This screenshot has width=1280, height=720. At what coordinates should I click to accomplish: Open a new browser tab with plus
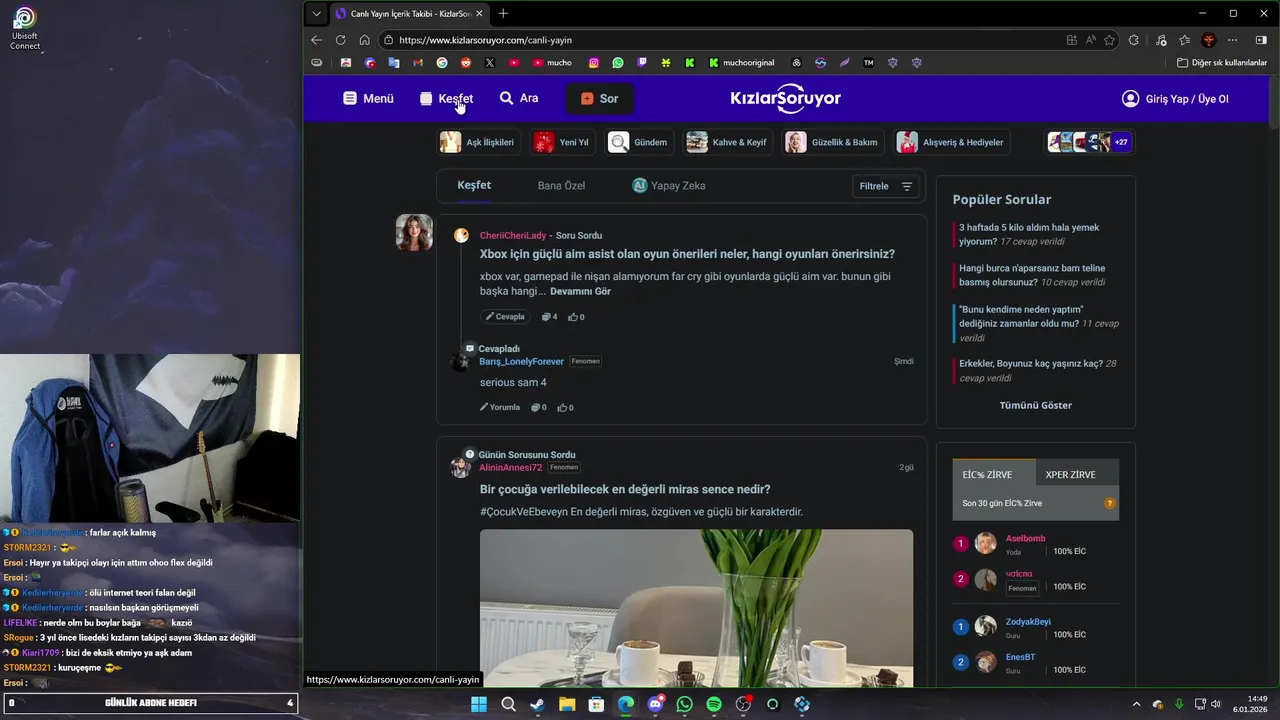click(x=503, y=13)
